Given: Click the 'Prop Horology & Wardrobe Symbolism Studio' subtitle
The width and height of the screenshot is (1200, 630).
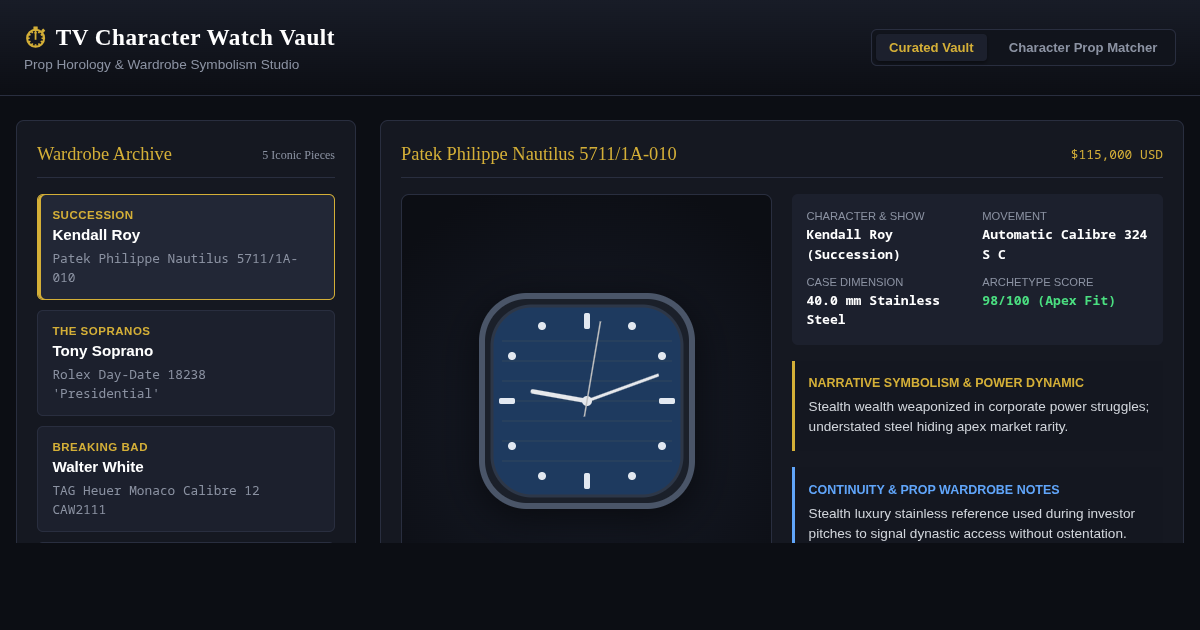Looking at the screenshot, I should tap(162, 65).
